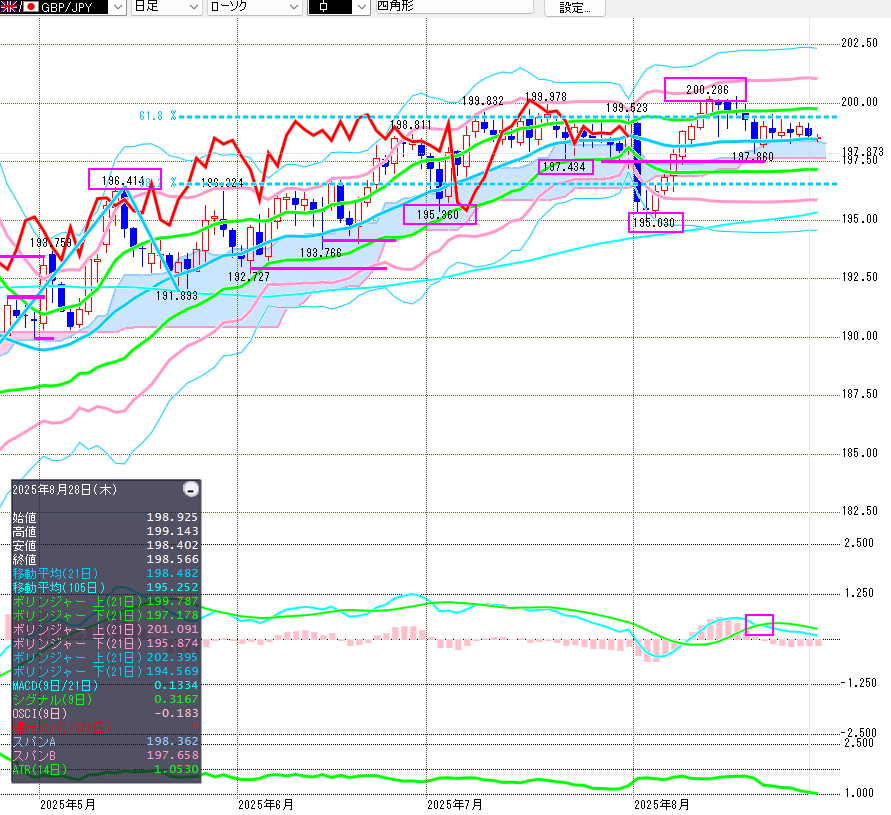The image size is (891, 815).
Task: Click the OSCI(9日) row
Action: (106, 713)
